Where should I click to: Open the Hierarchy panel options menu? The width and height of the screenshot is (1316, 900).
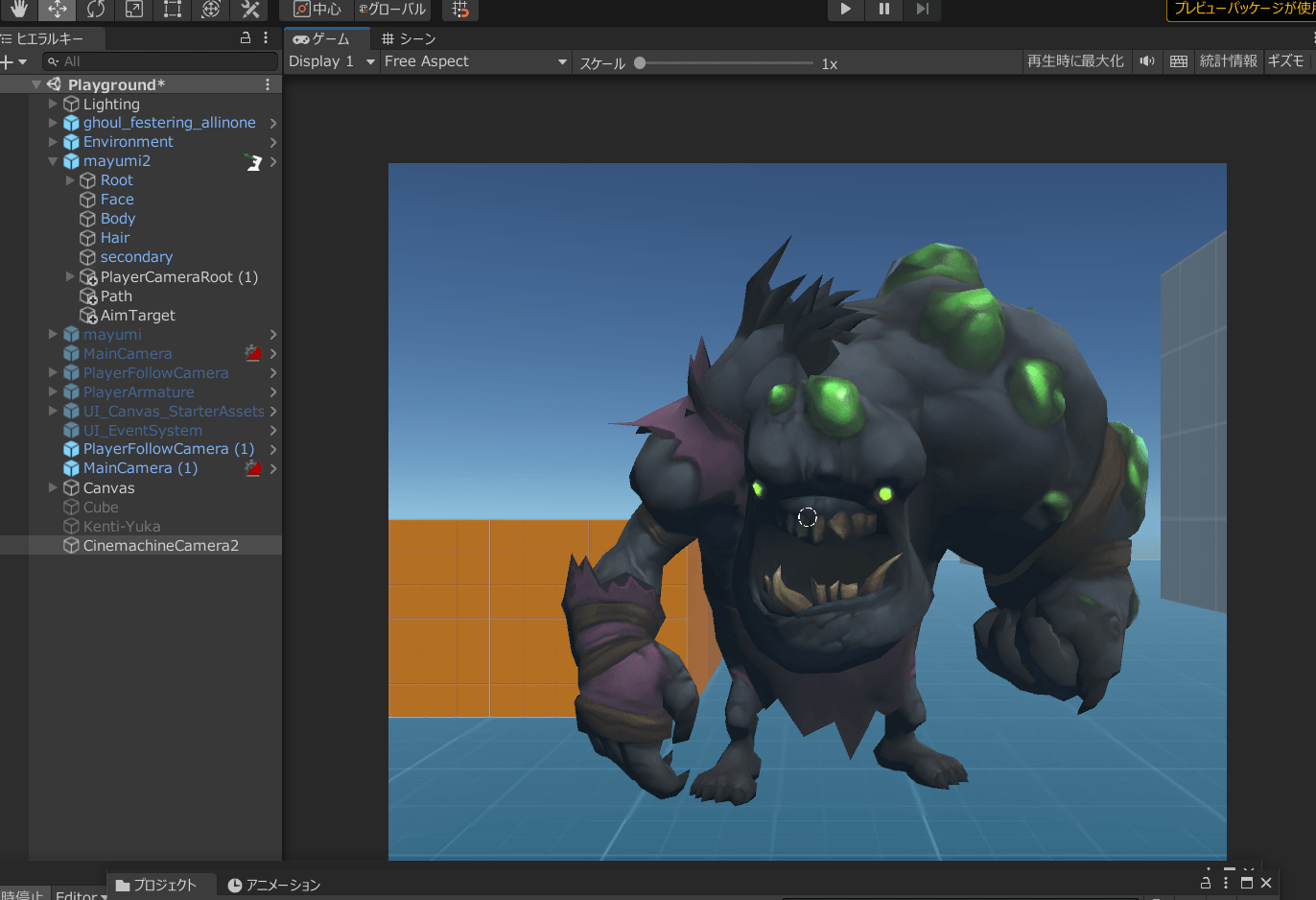[x=266, y=37]
